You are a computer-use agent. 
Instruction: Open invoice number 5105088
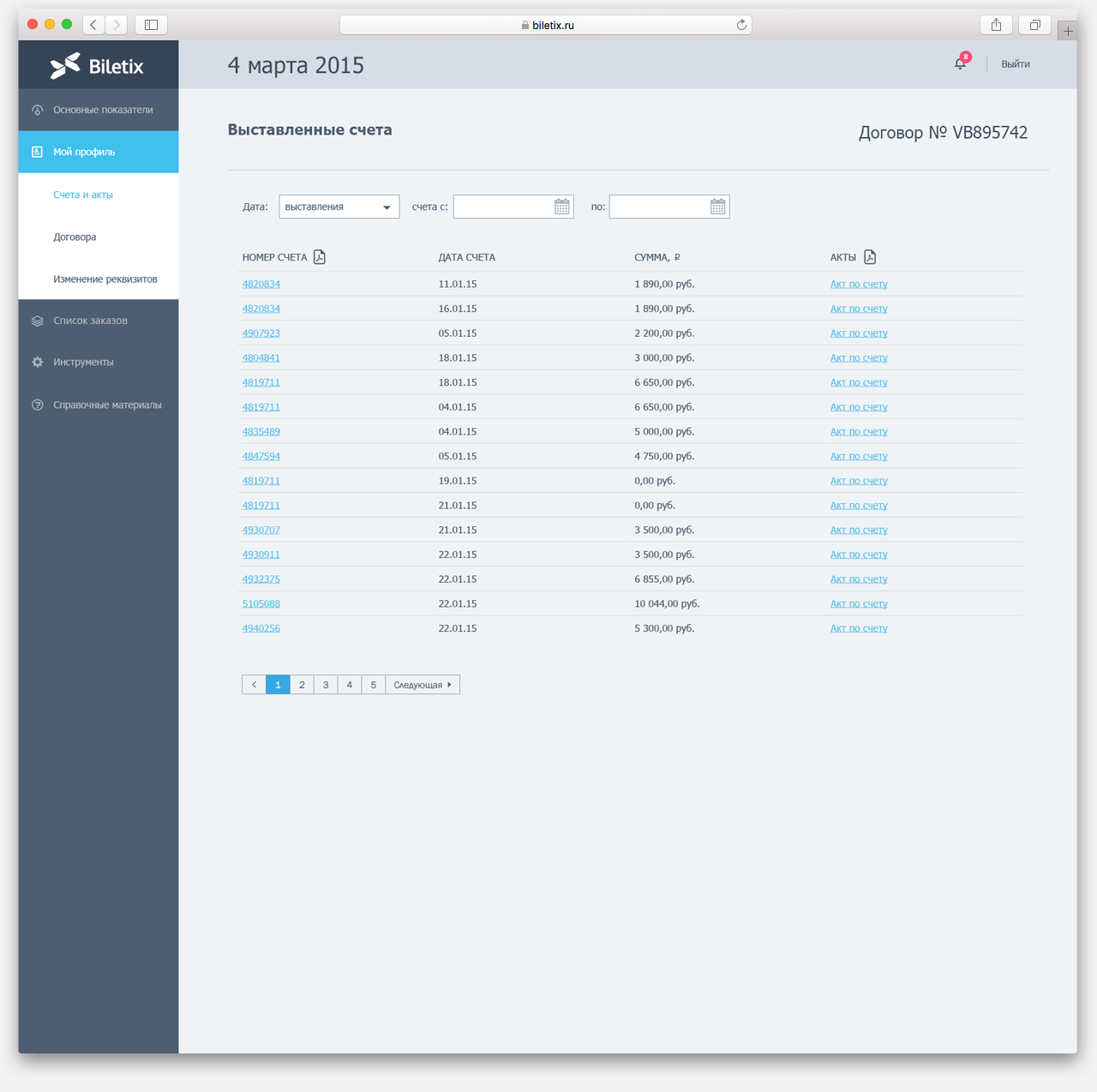[x=261, y=603]
